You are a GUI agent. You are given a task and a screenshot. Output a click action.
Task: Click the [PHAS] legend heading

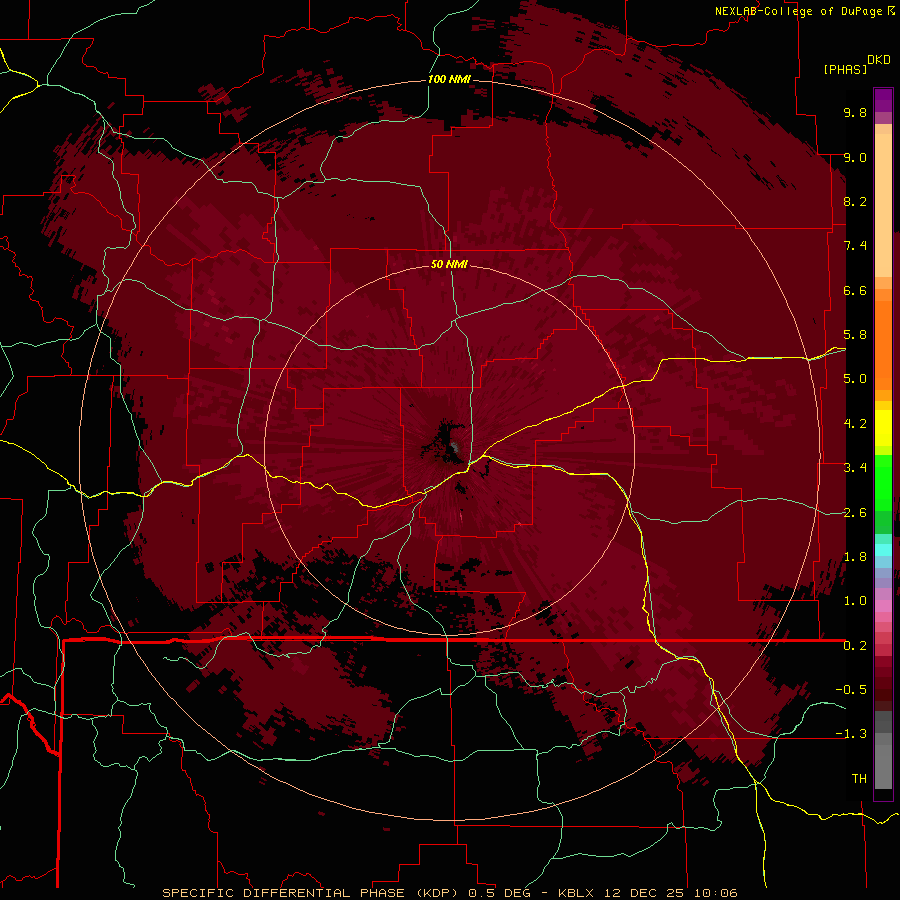point(845,69)
